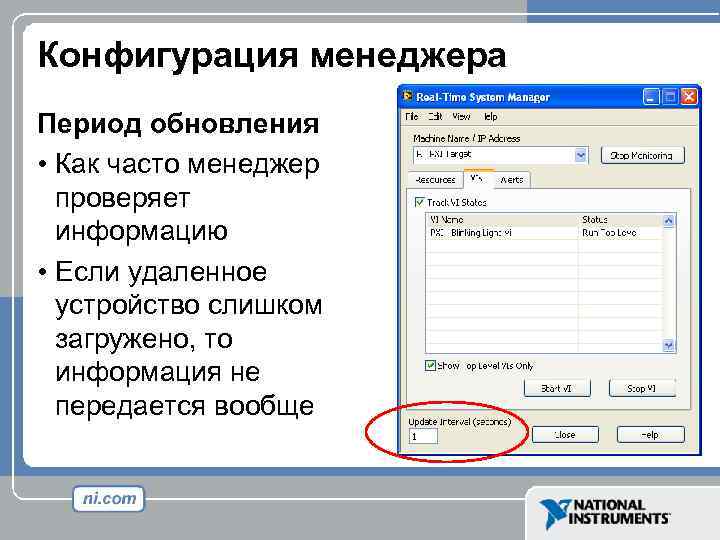Click the Real-Time System Manager title icon
720x540 pixels.
coord(407,96)
